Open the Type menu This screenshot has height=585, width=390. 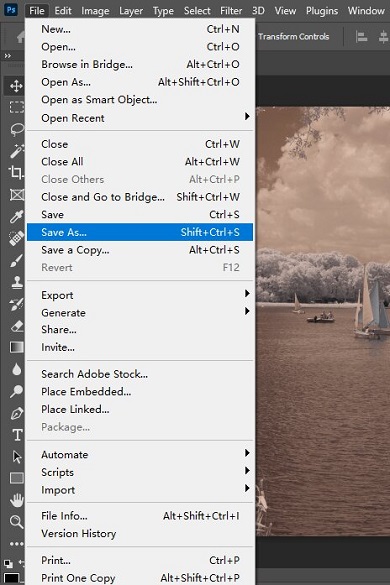coord(163,10)
